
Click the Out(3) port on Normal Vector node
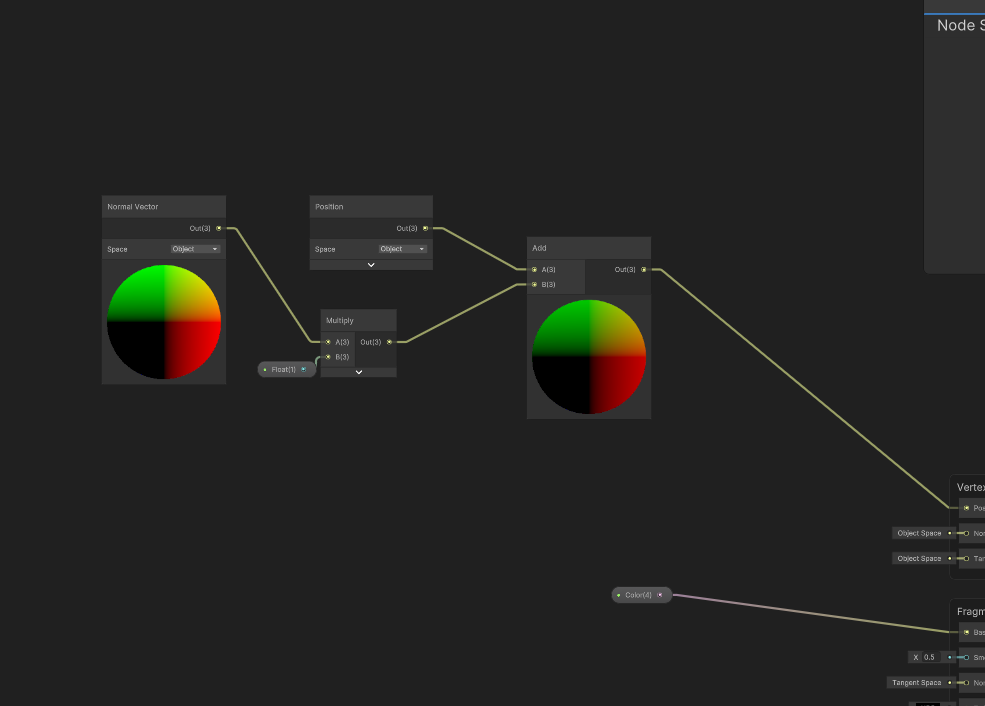(x=219, y=228)
